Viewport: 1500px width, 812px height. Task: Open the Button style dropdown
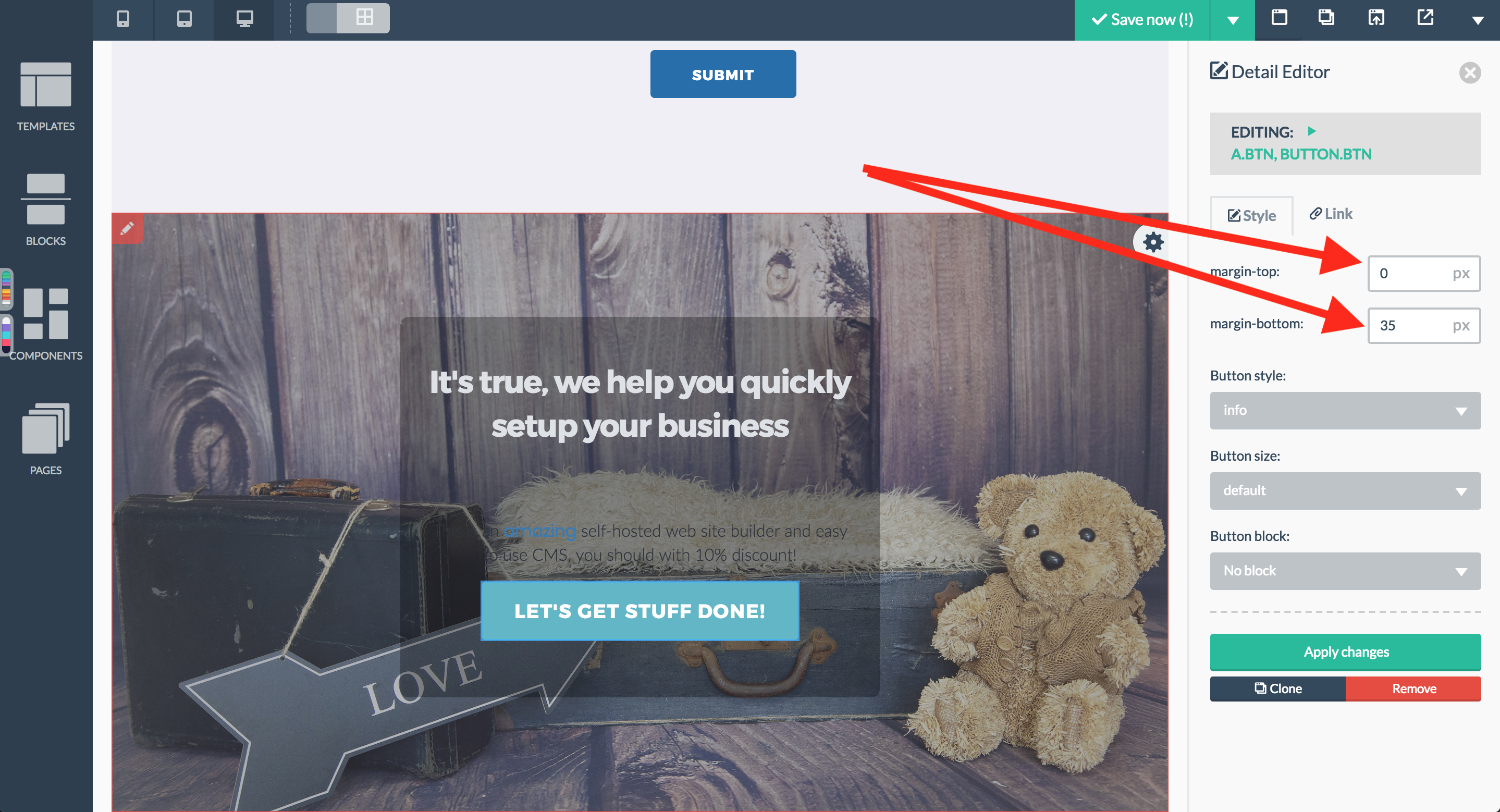[1345, 410]
